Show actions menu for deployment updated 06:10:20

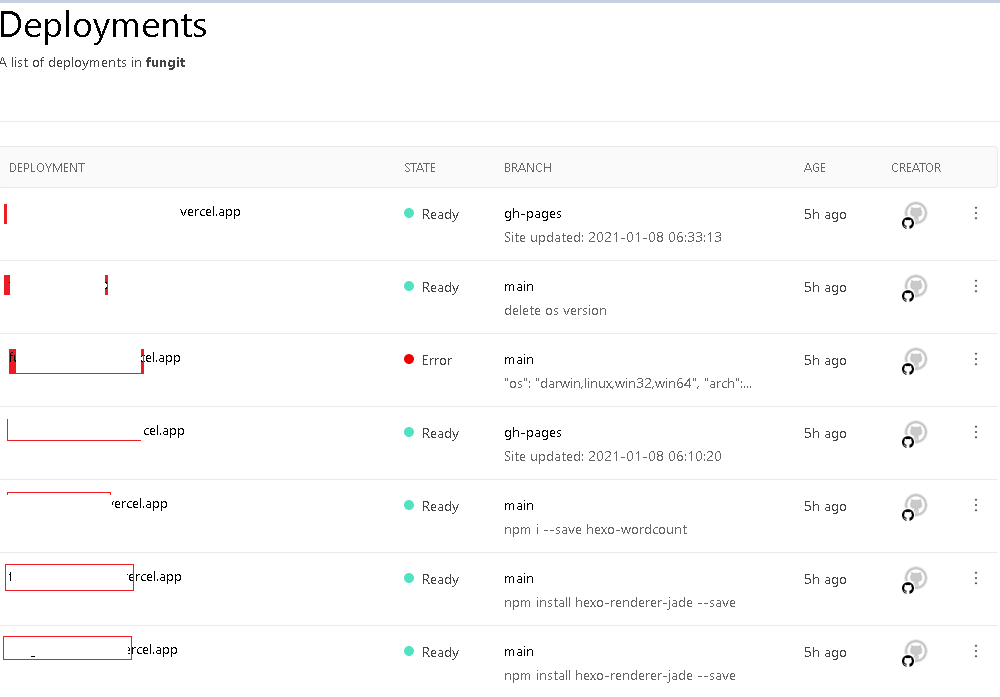pyautogui.click(x=976, y=432)
